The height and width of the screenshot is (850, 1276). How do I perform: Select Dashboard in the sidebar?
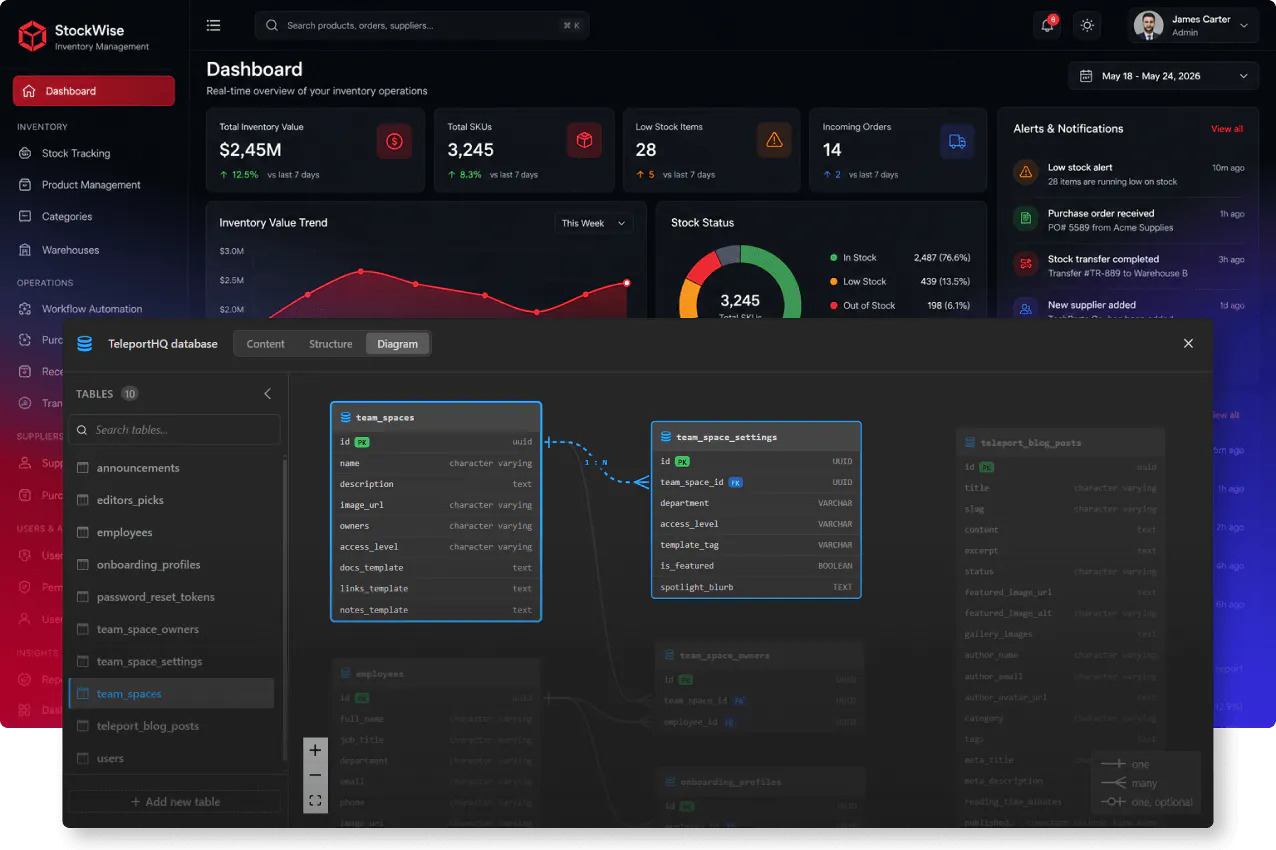[x=94, y=91]
